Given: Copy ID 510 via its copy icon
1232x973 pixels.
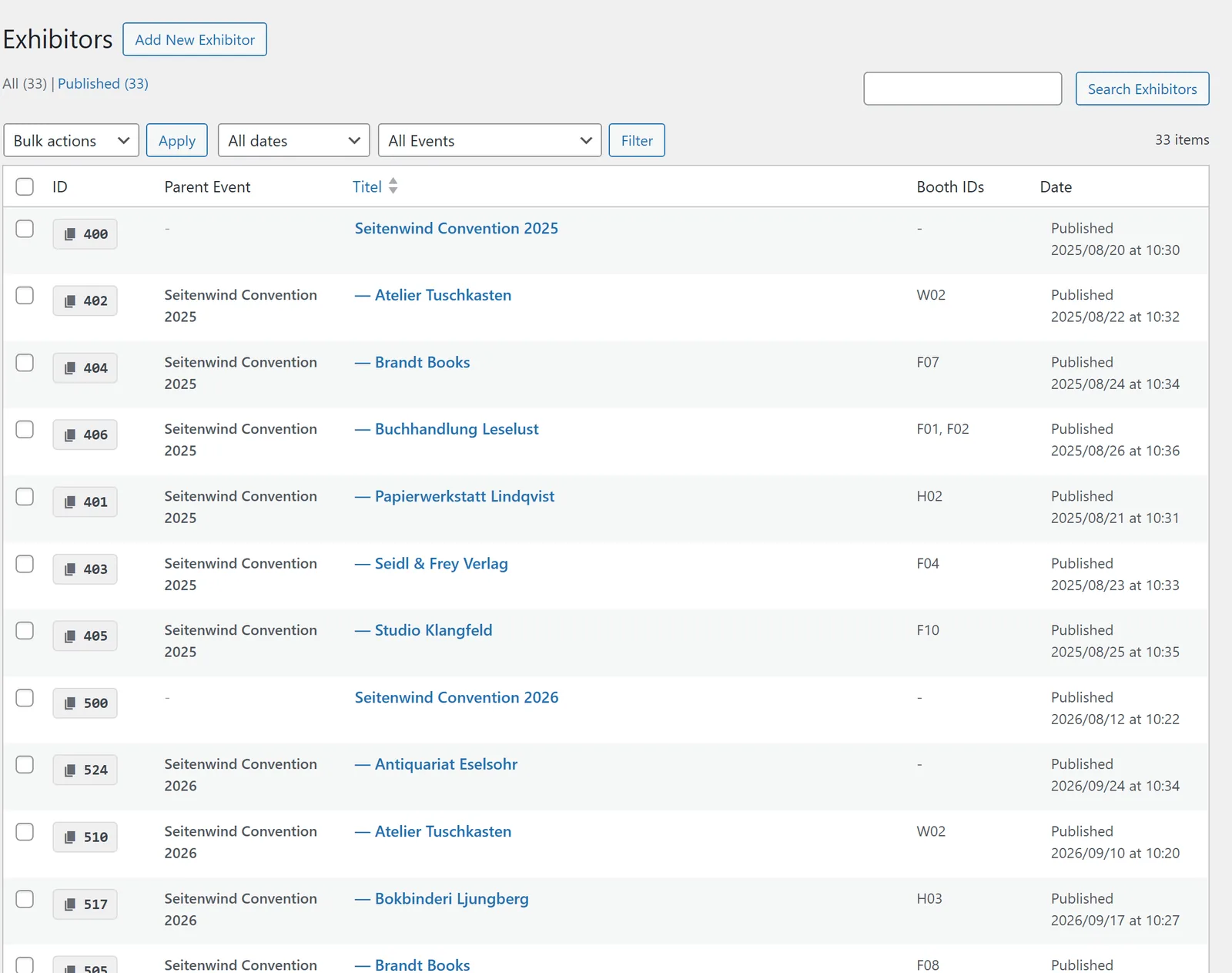Looking at the screenshot, I should tap(69, 837).
